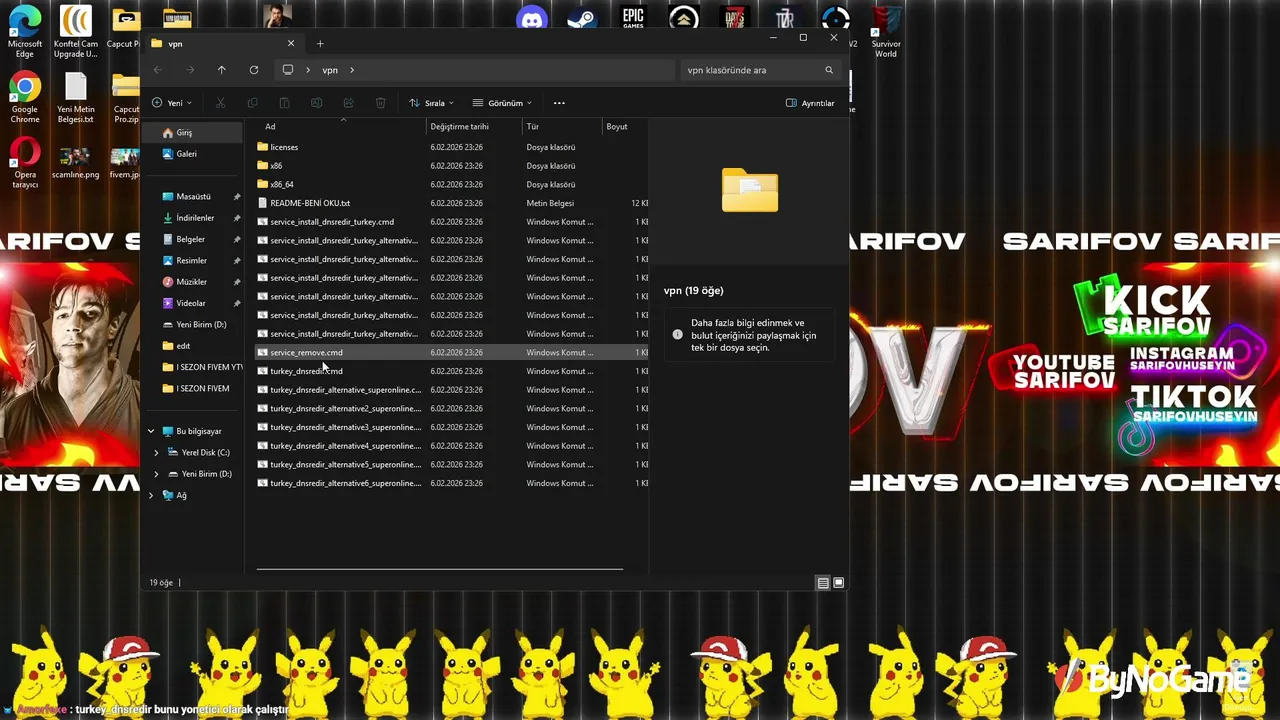Open Videolar quick access item
Viewport: 1280px width, 720px height.
pyautogui.click(x=193, y=303)
